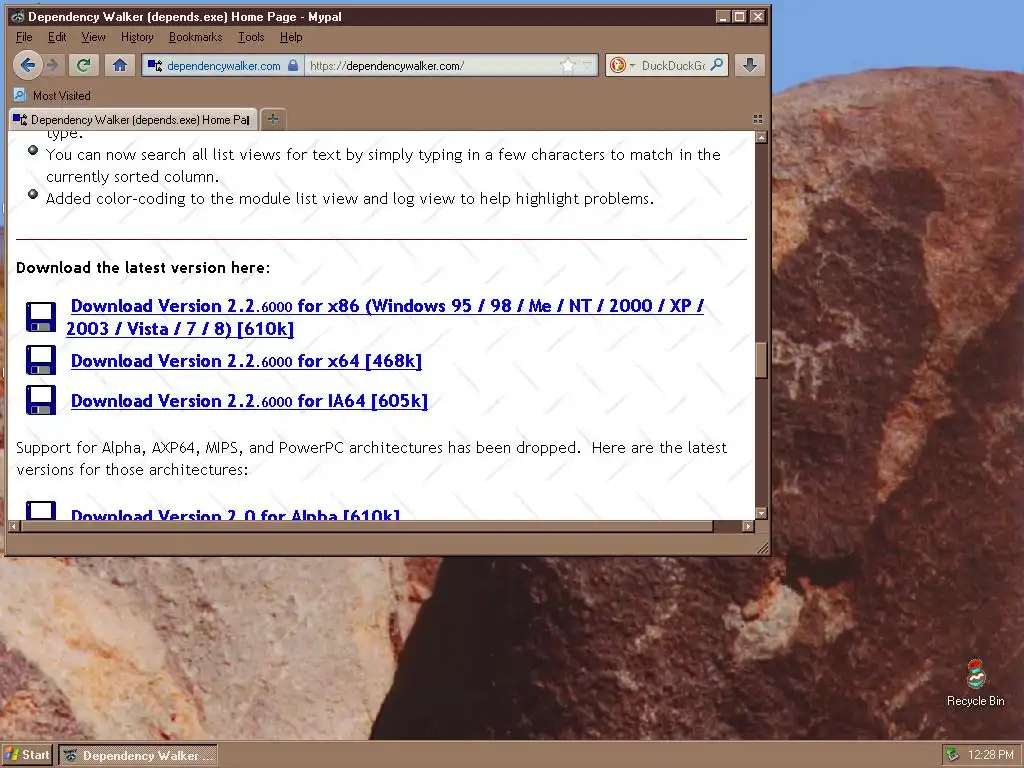Maximize the Mypal browser window
The height and width of the screenshot is (768, 1024).
(739, 16)
